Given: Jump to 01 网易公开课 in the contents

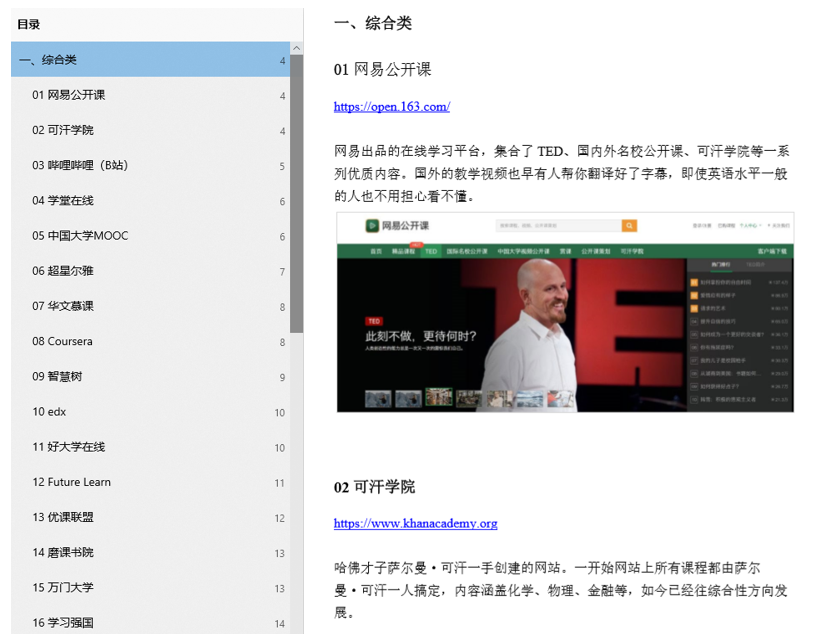Looking at the screenshot, I should [x=150, y=95].
